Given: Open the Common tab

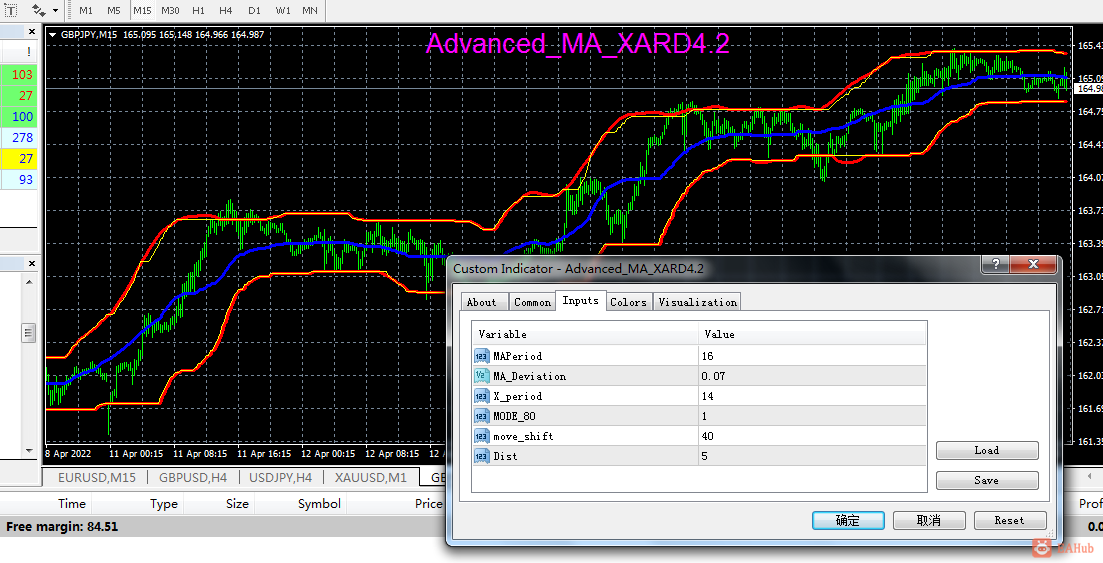Looking at the screenshot, I should 532,302.
